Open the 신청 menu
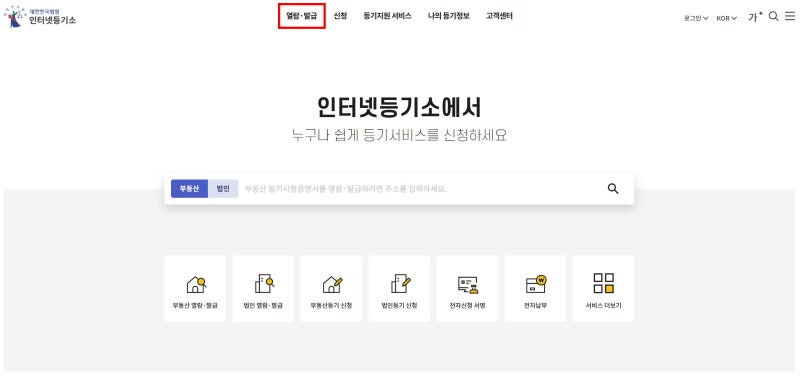The image size is (800, 377). point(340,16)
